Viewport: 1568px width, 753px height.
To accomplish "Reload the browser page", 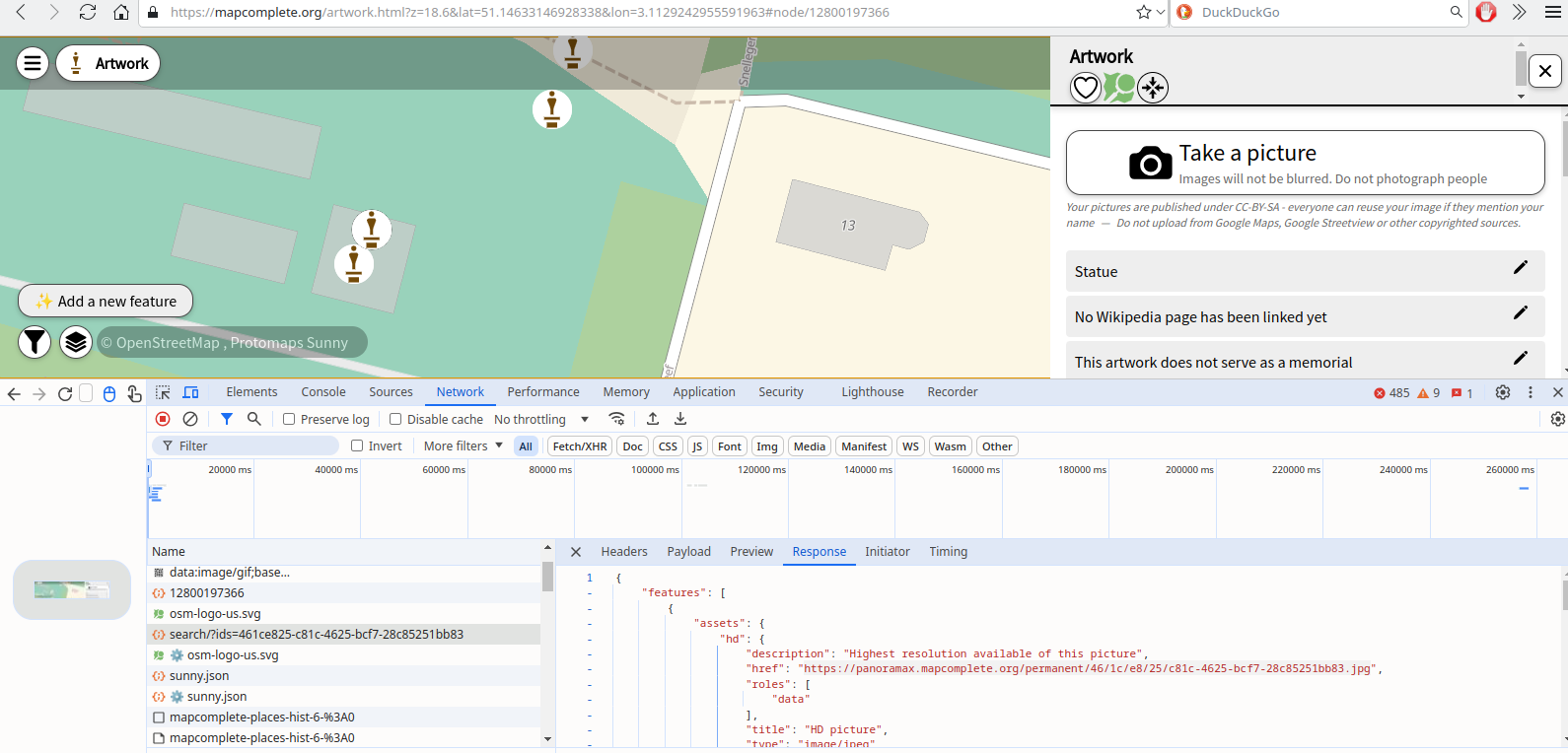I will coord(88,12).
